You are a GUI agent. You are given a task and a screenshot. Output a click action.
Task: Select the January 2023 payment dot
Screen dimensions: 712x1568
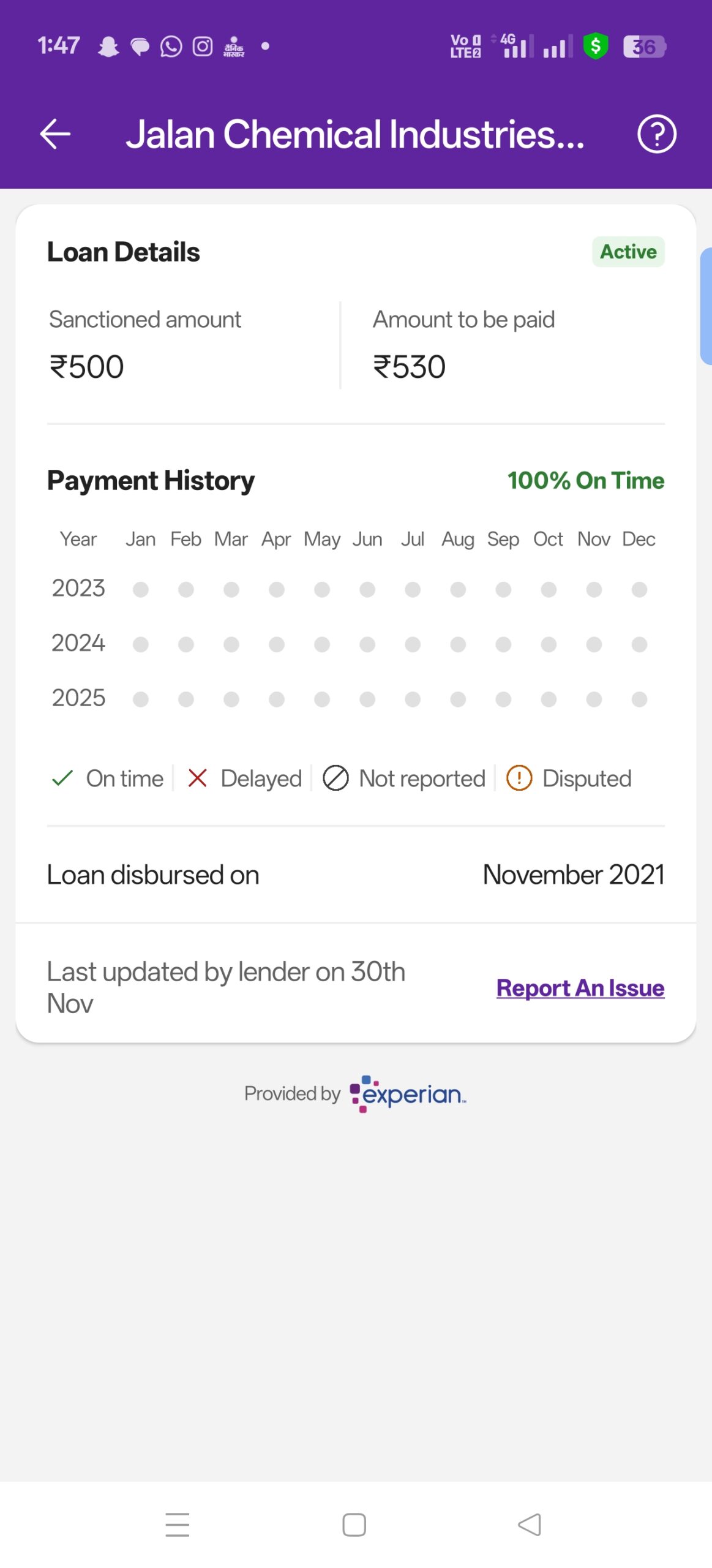(x=141, y=589)
